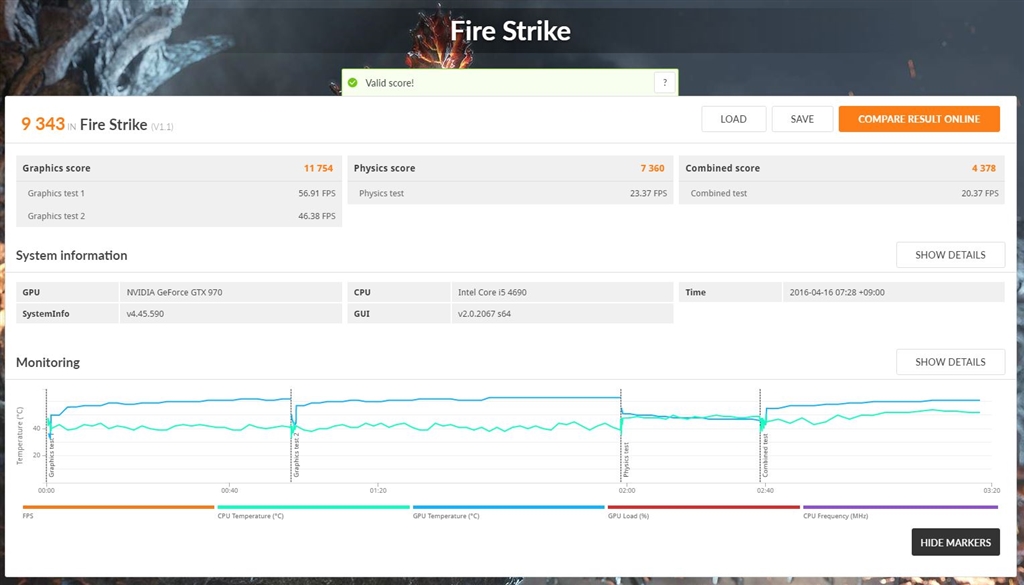The image size is (1024, 585).
Task: Click the Physics test timeline marker
Action: (x=626, y=460)
